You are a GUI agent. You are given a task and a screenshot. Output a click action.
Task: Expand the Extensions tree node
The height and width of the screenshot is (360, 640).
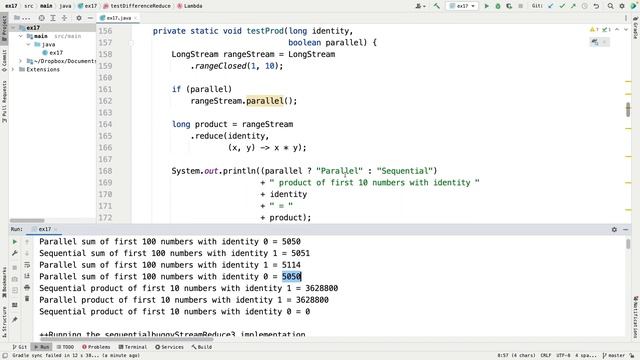tap(13, 69)
